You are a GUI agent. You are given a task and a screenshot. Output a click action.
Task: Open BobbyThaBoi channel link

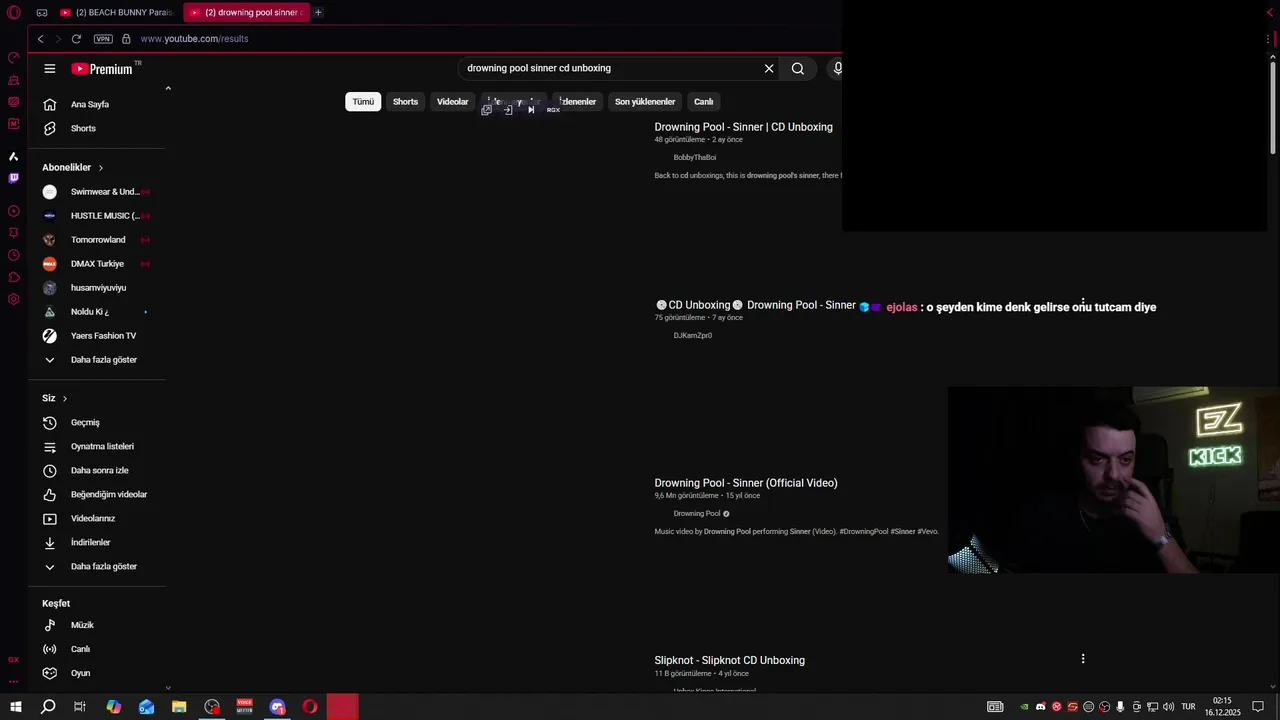695,157
